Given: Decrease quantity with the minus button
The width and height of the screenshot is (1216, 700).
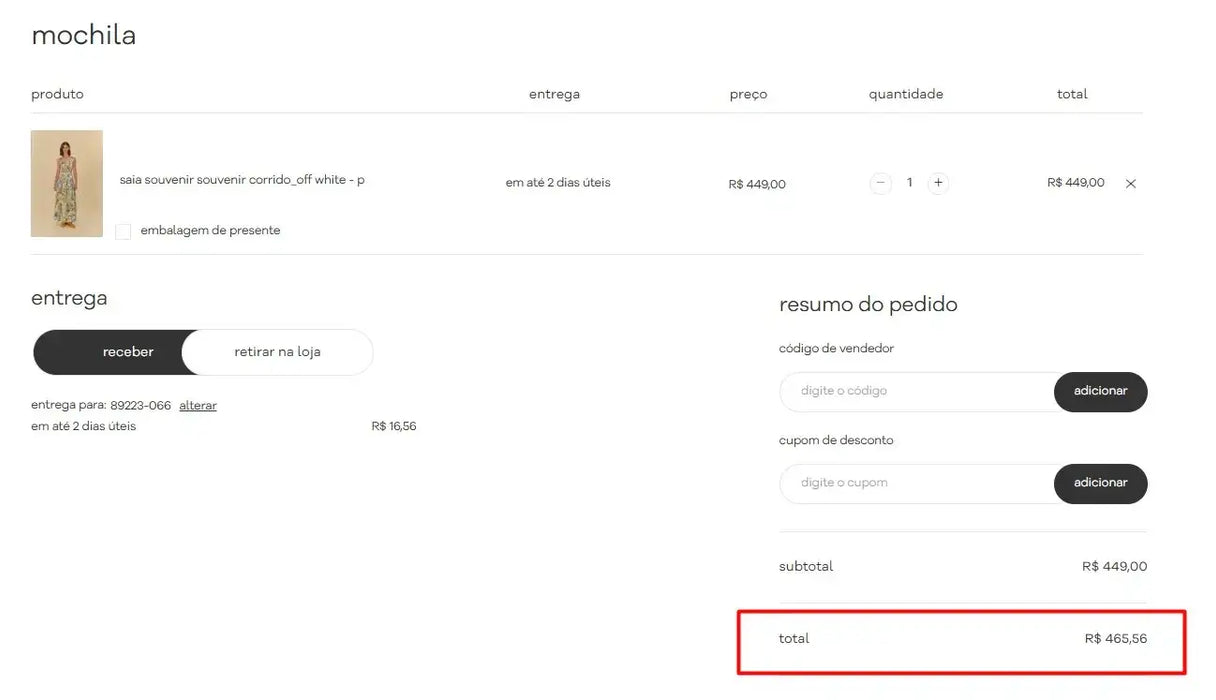Looking at the screenshot, I should pos(880,183).
